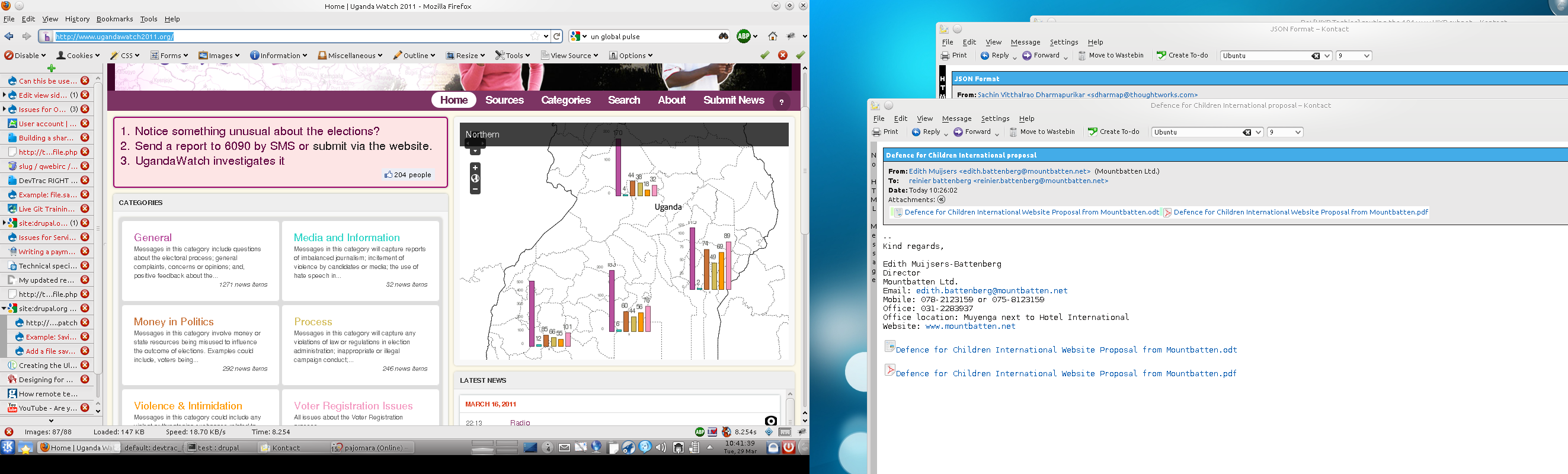Click the Firefox page vertical scrollbar
Image resolution: width=1568 pixels, height=474 pixels.
[x=805, y=171]
